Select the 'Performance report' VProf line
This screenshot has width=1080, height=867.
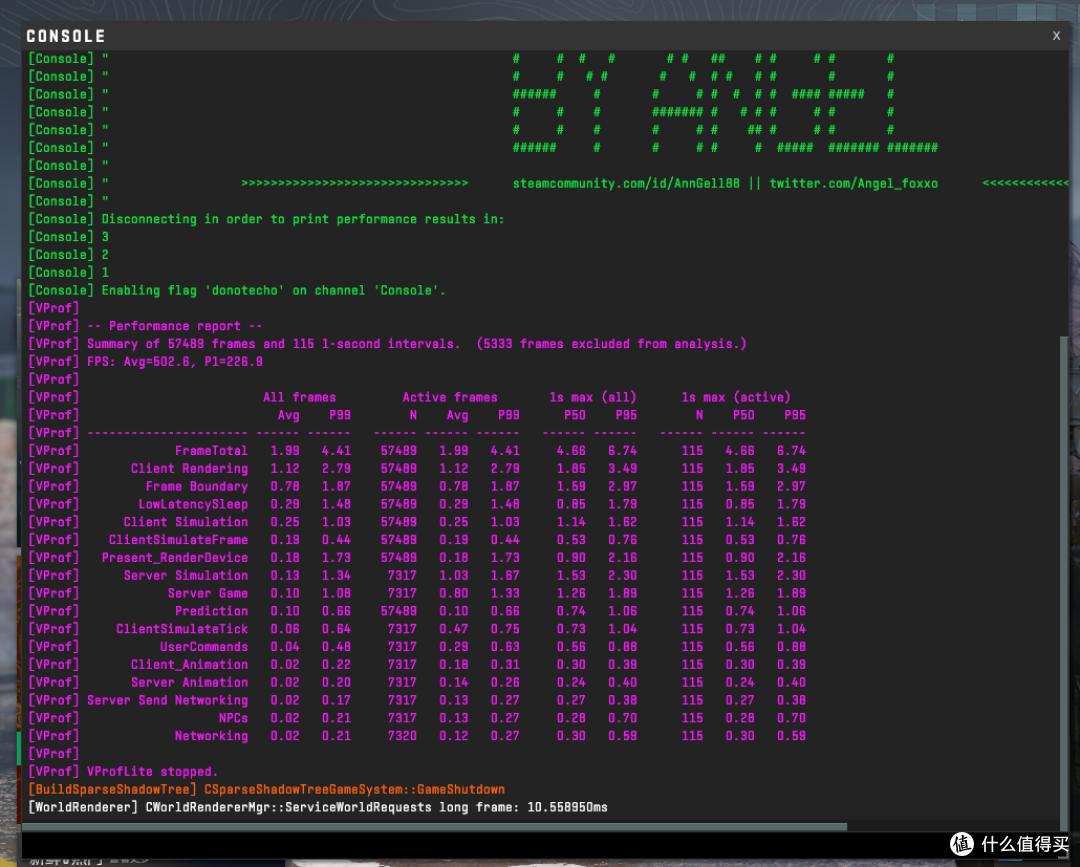tap(145, 326)
